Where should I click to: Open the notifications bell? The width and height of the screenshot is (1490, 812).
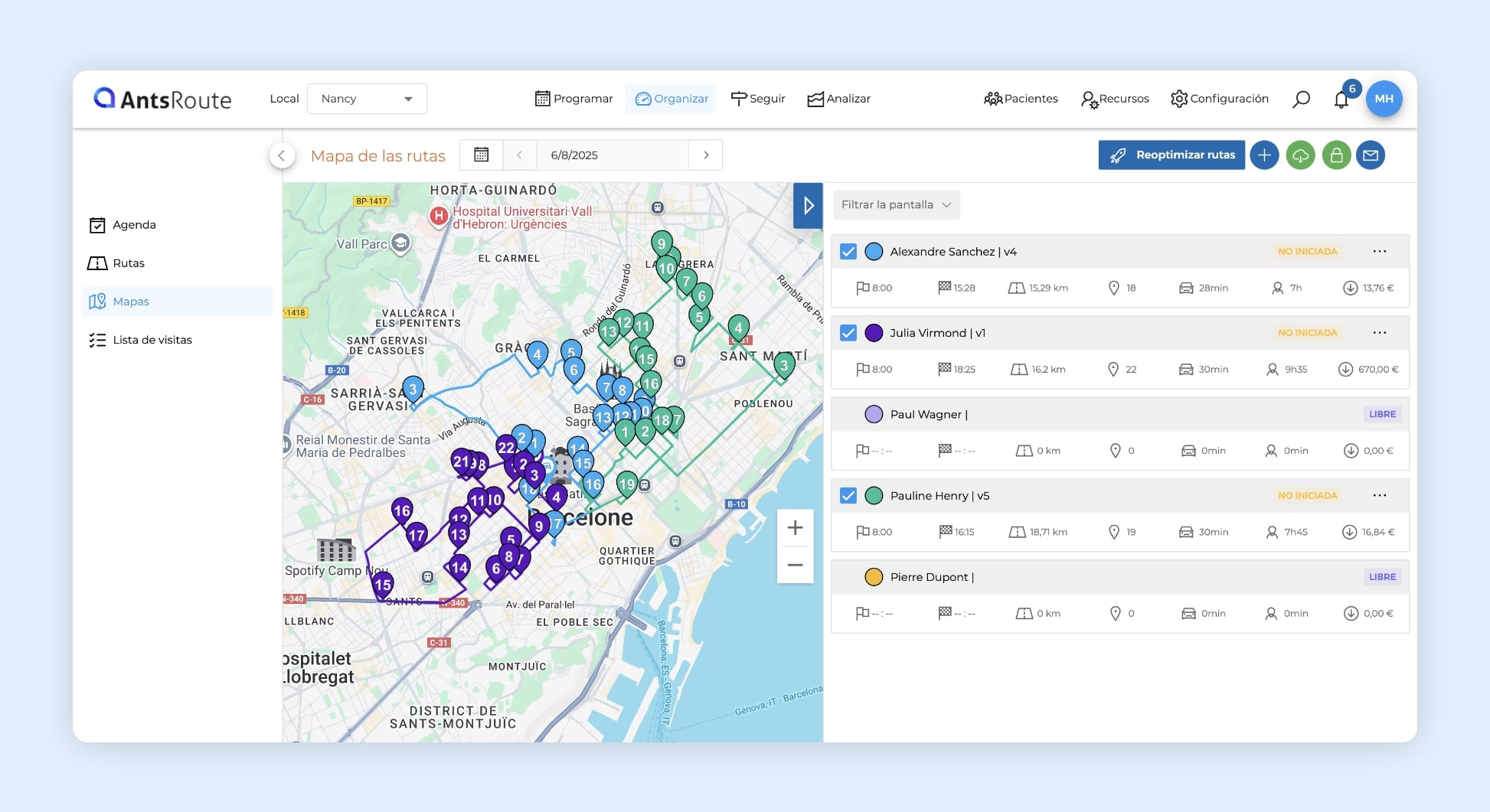coord(1341,99)
